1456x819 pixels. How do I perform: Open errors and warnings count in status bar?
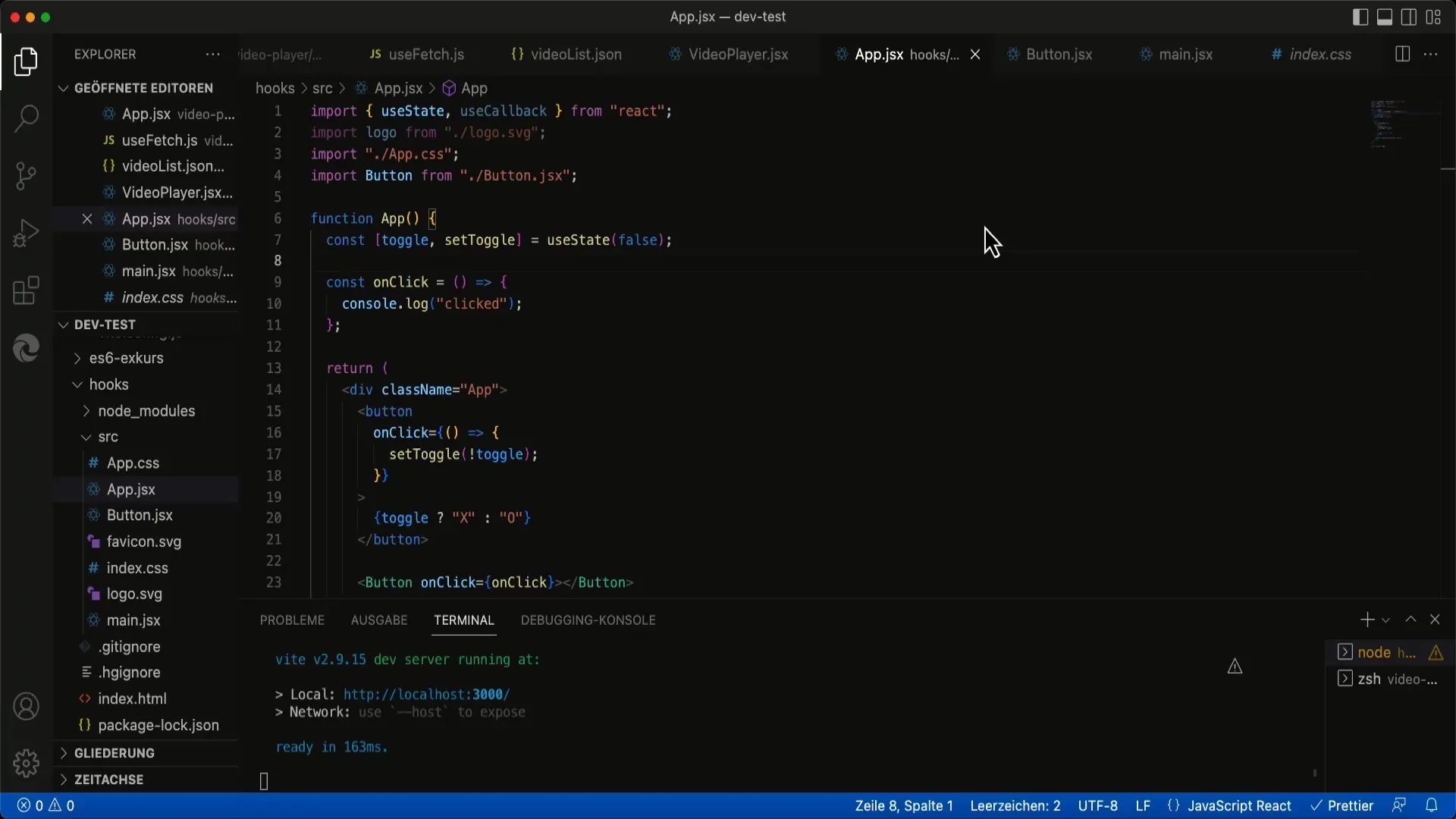45,805
